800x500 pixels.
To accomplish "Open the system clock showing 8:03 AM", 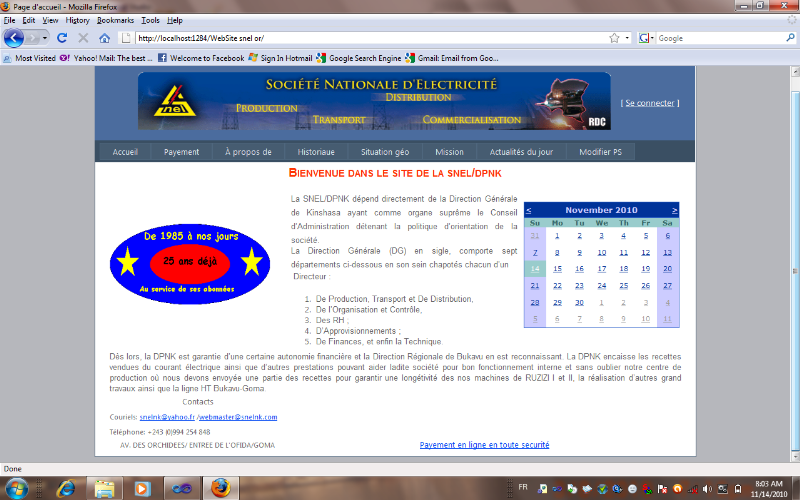I will [770, 489].
